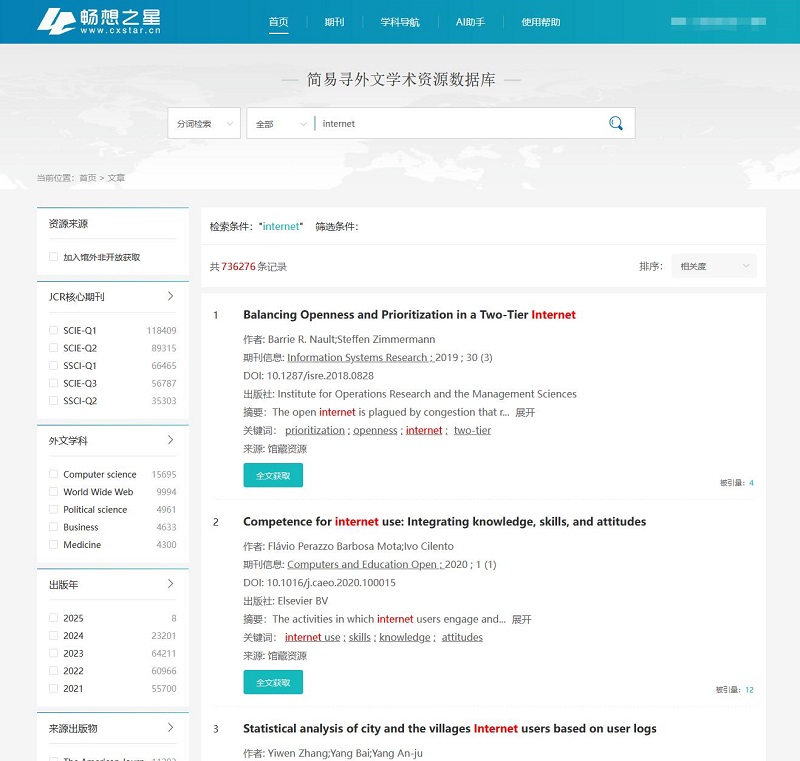Click the blurred user account area

coord(718,21)
